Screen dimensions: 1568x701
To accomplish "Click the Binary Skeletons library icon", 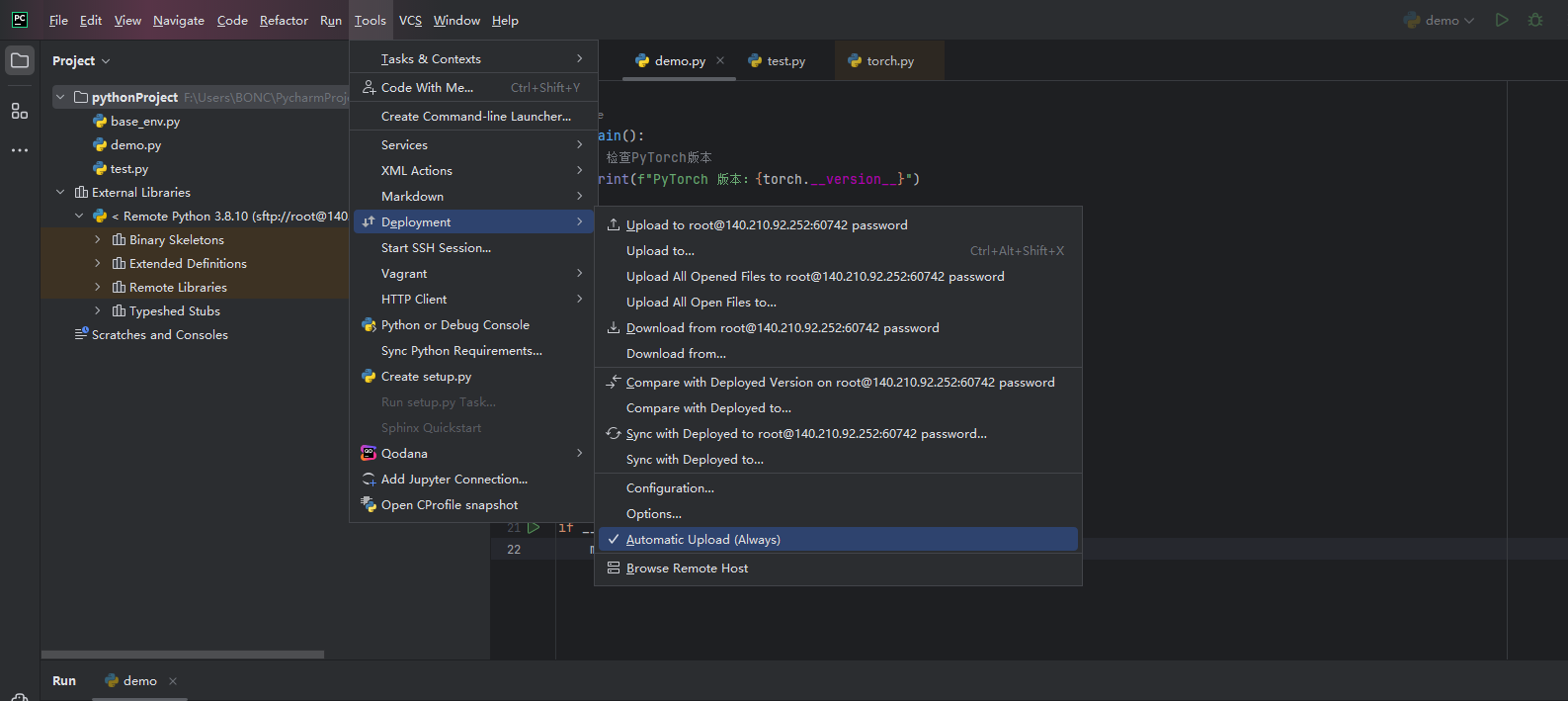I will [119, 239].
